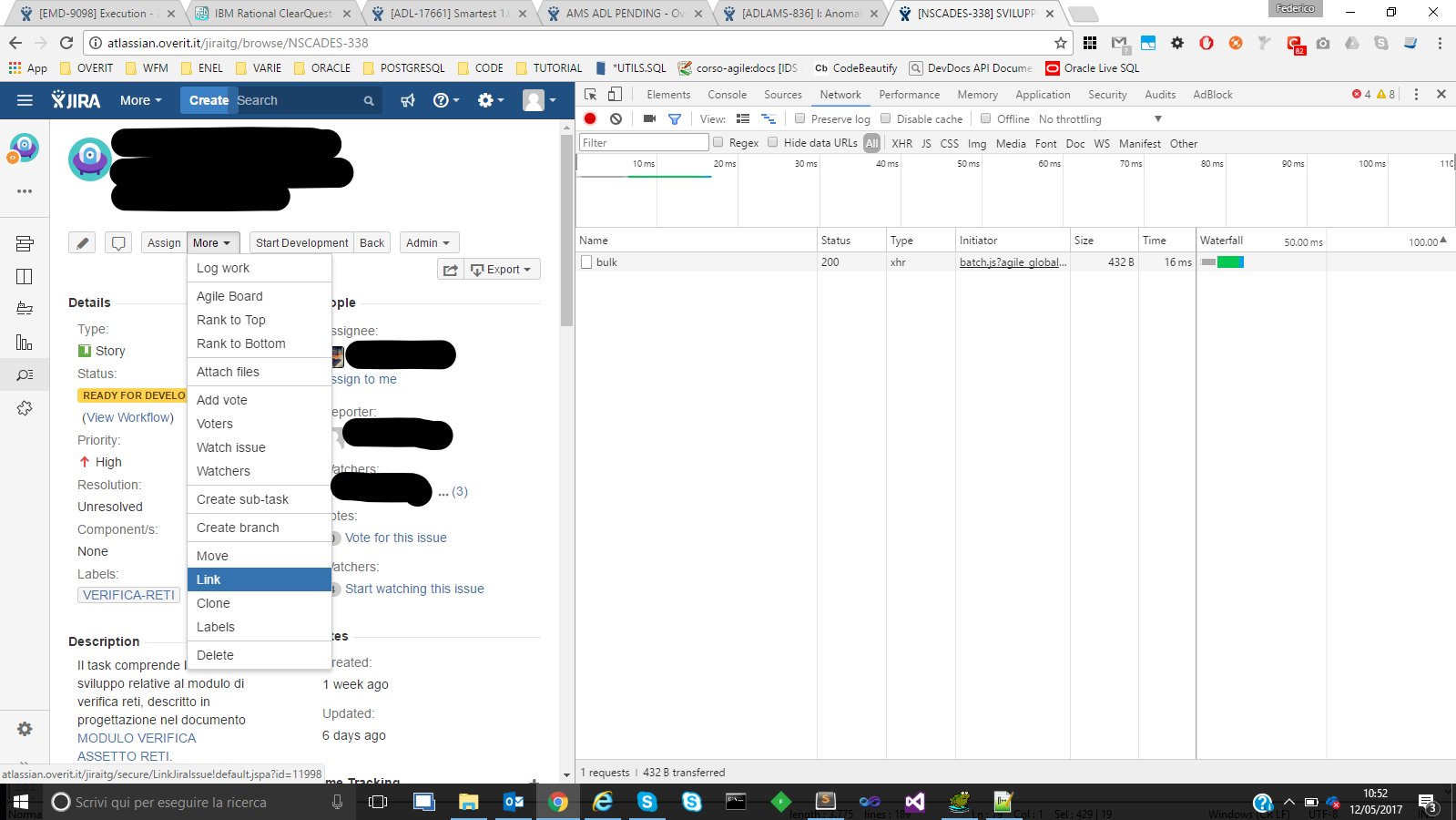Click the search magnifier in Jira header

coord(369,101)
